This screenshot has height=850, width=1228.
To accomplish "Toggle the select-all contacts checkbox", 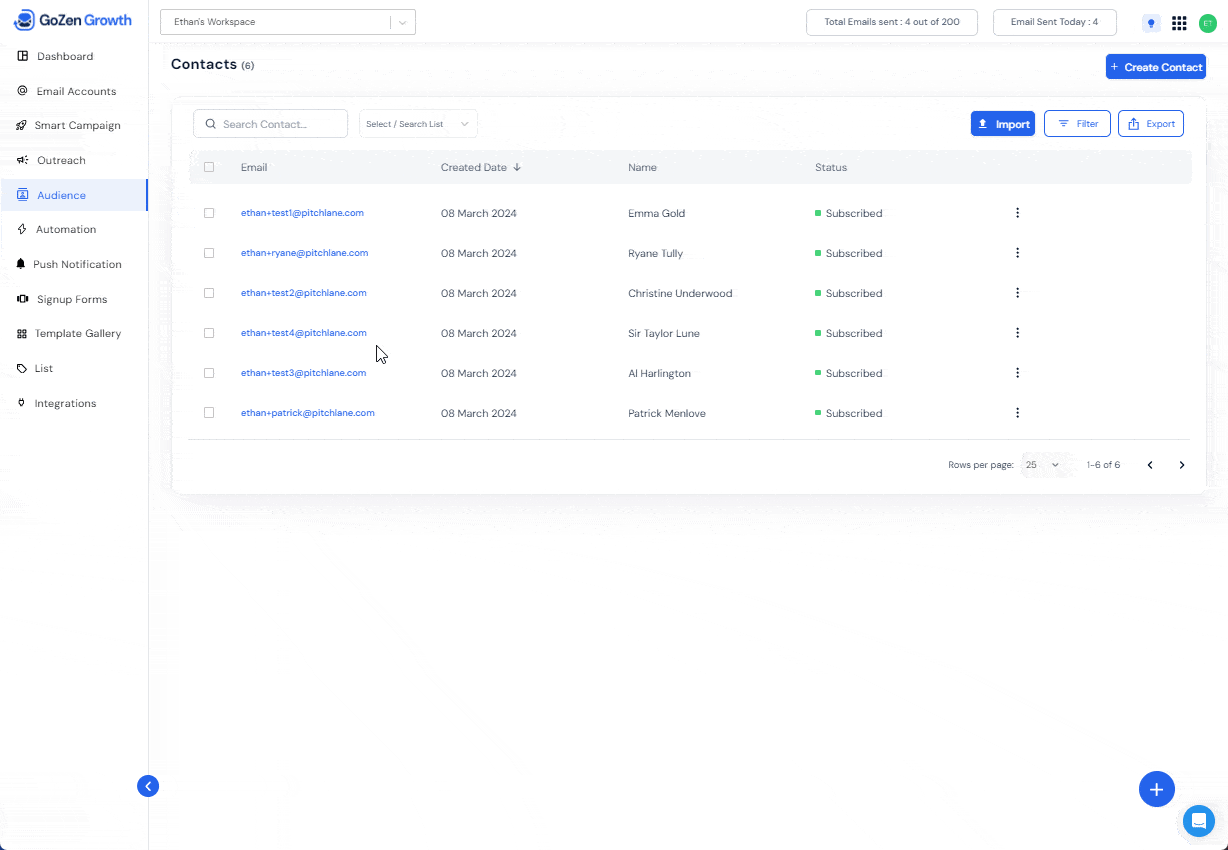I will click(209, 167).
